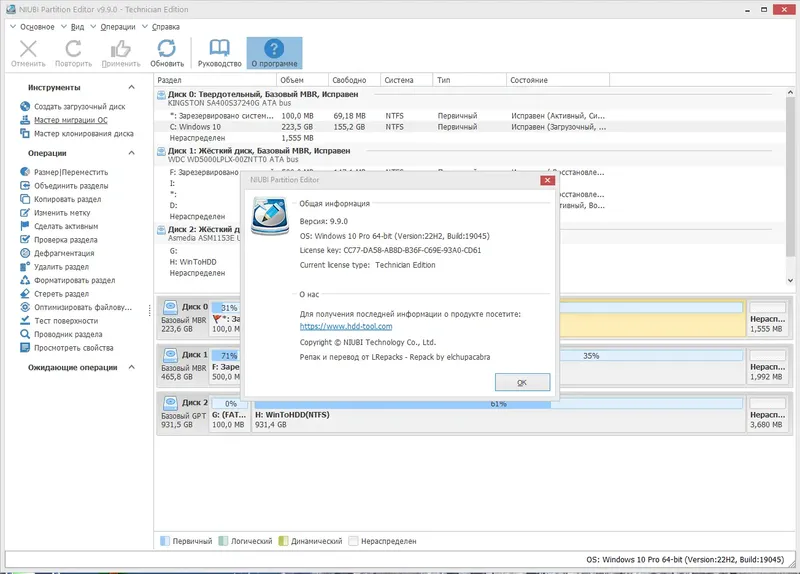Click the Логический legend color swatch
Screen dimensions: 800x574
[223, 541]
